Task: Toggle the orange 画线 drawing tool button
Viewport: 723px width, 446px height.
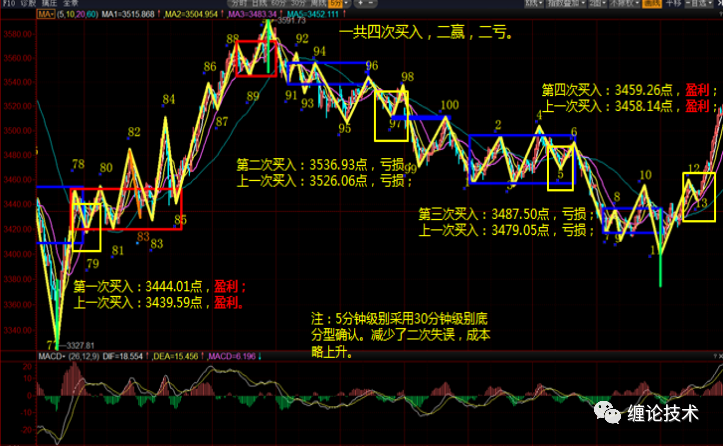Action: pyautogui.click(x=652, y=3)
